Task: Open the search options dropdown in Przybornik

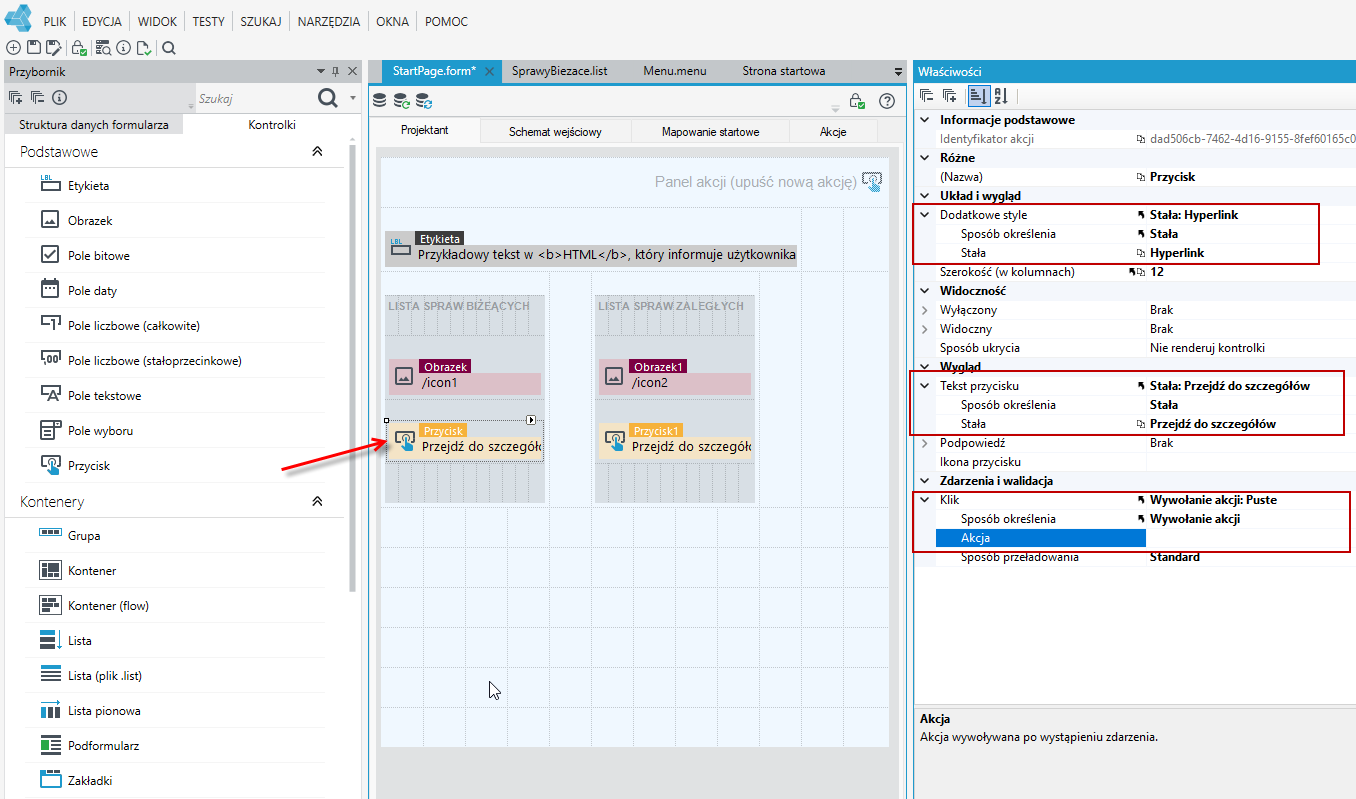Action: point(353,98)
